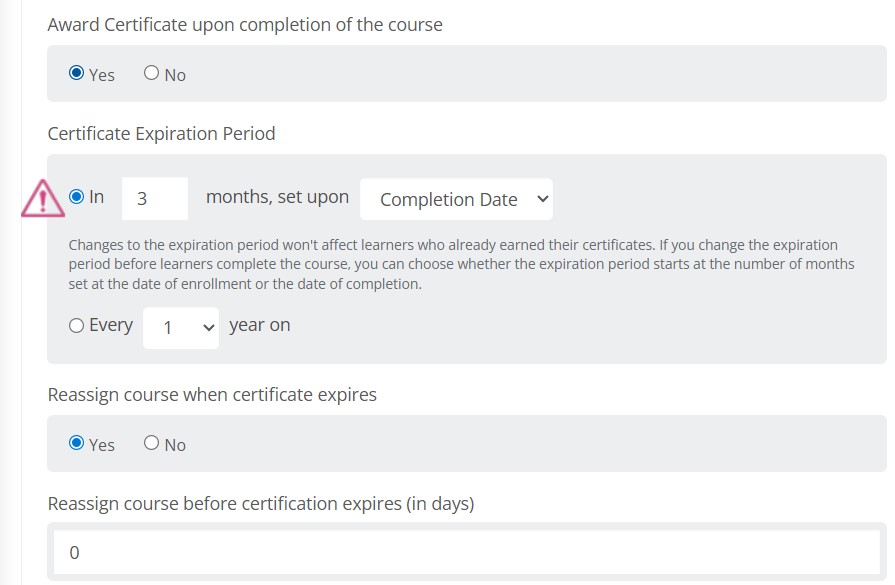Click the 'Award Certificate upon completion of the course' label
895x585 pixels.
245,25
